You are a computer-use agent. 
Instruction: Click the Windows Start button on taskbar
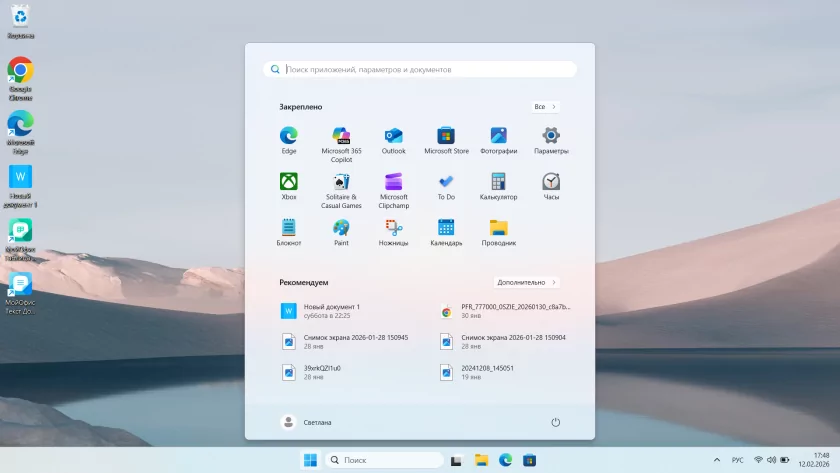coord(310,460)
